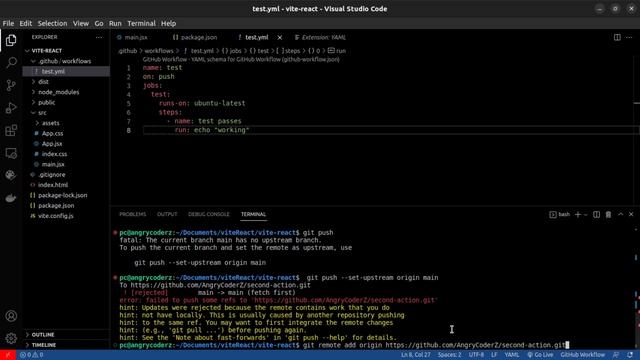Collapse the src folder
Image resolution: width=640 pixels, height=360 pixels.
[42, 113]
